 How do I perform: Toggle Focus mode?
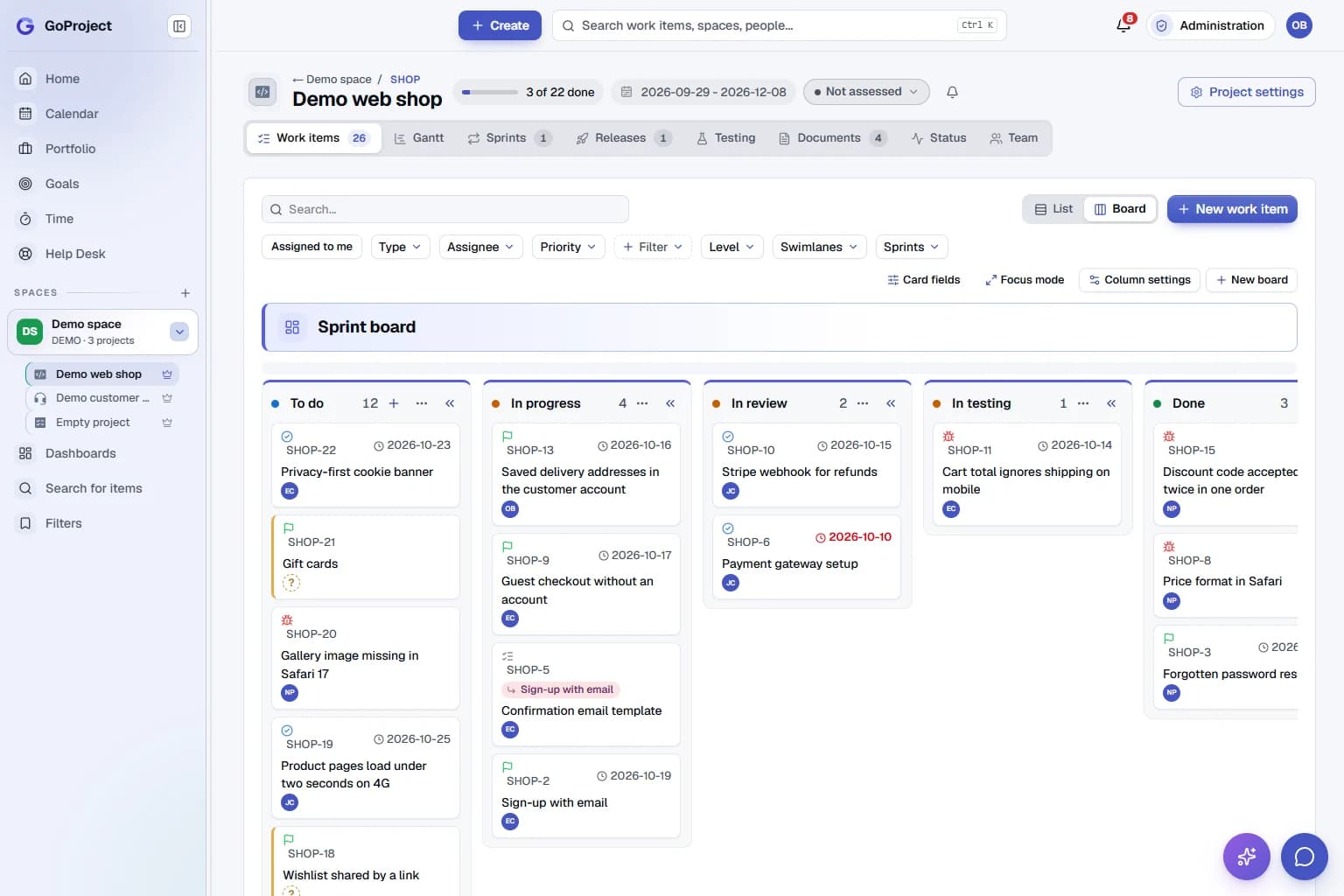[1025, 280]
